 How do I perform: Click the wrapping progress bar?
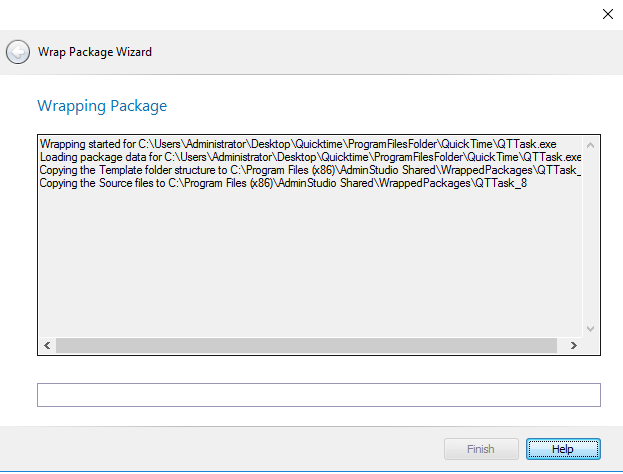[318, 395]
